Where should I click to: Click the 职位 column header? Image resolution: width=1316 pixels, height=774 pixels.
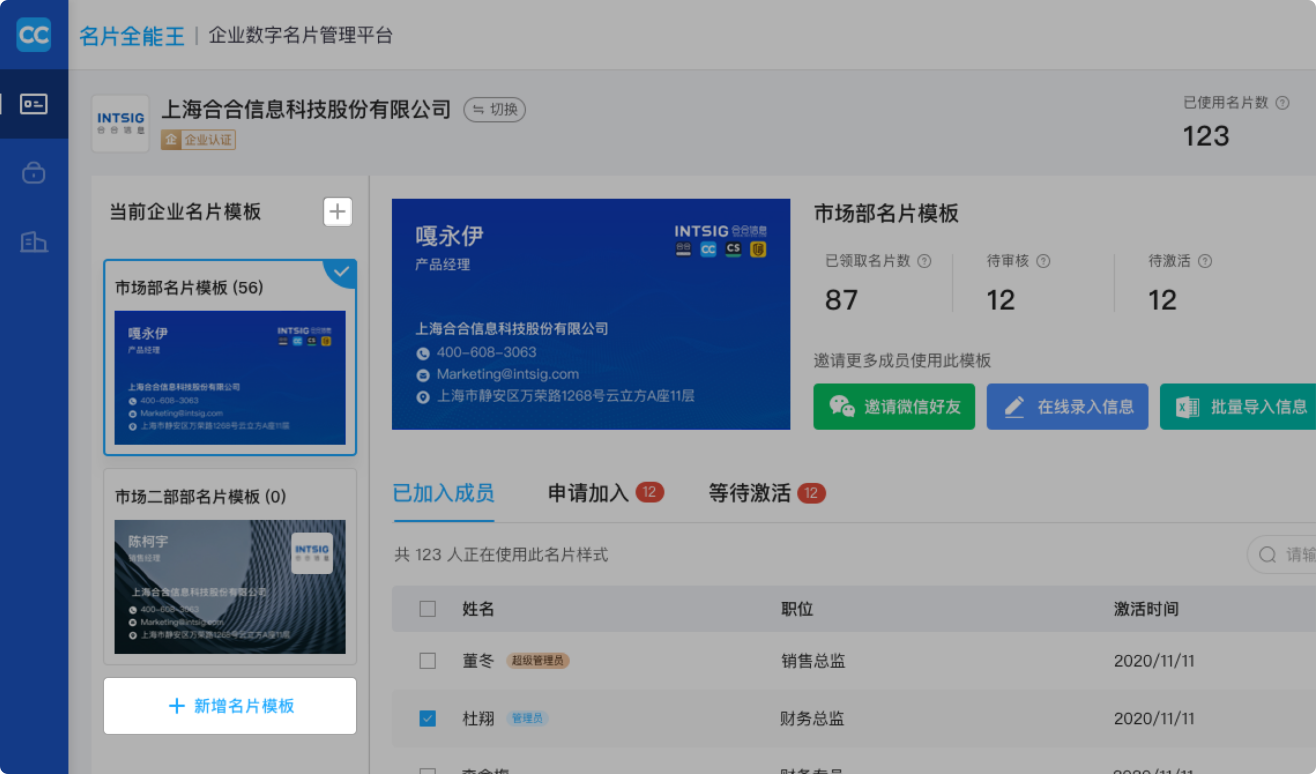[x=797, y=608]
